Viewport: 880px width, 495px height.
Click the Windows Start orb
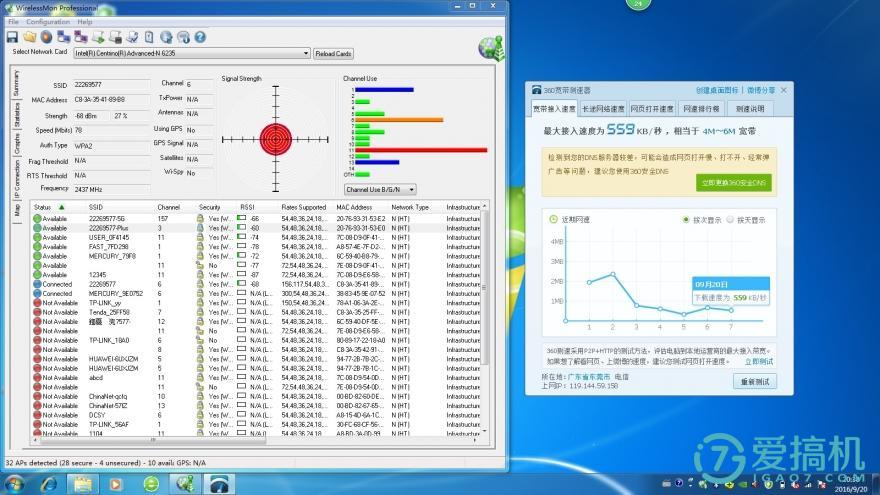pyautogui.click(x=14, y=484)
